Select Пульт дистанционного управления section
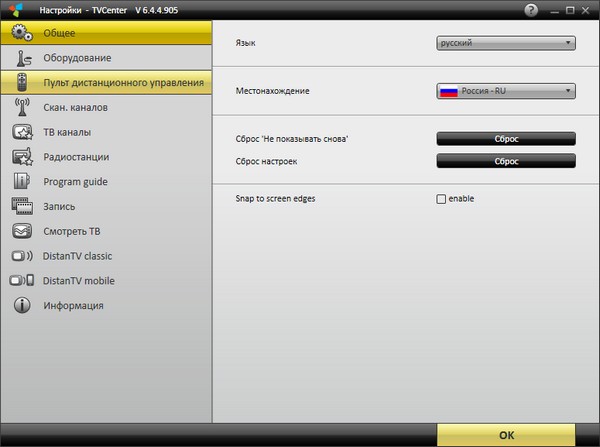The height and width of the screenshot is (447, 600). [106, 83]
